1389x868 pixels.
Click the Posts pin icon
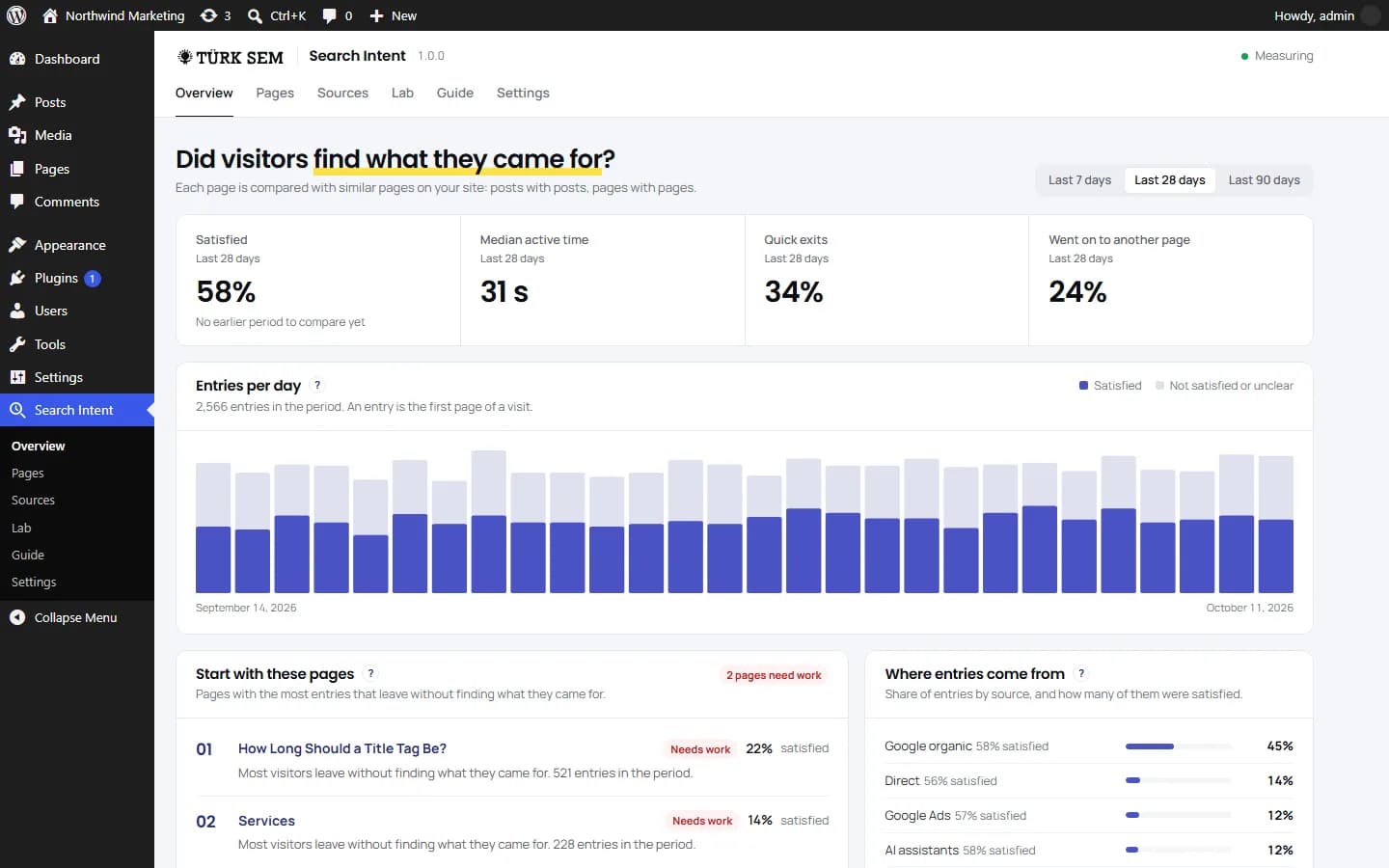coord(17,102)
